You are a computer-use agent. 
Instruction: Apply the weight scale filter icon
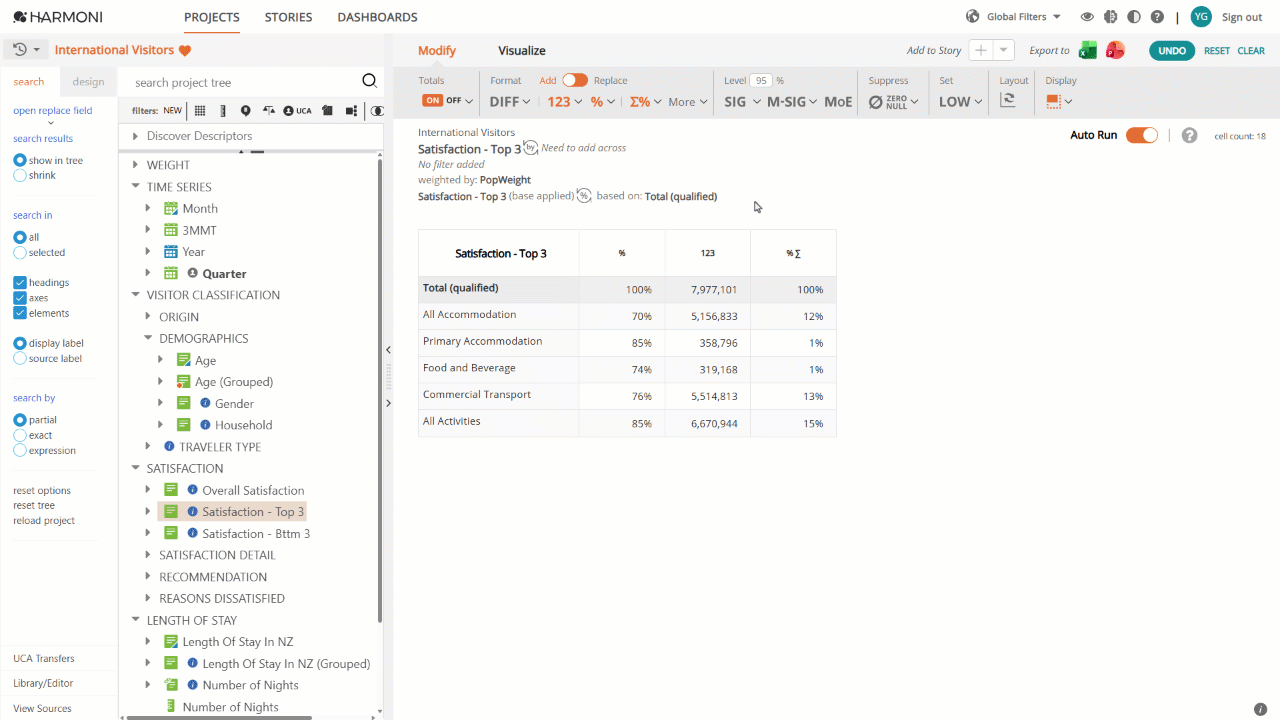[268, 111]
